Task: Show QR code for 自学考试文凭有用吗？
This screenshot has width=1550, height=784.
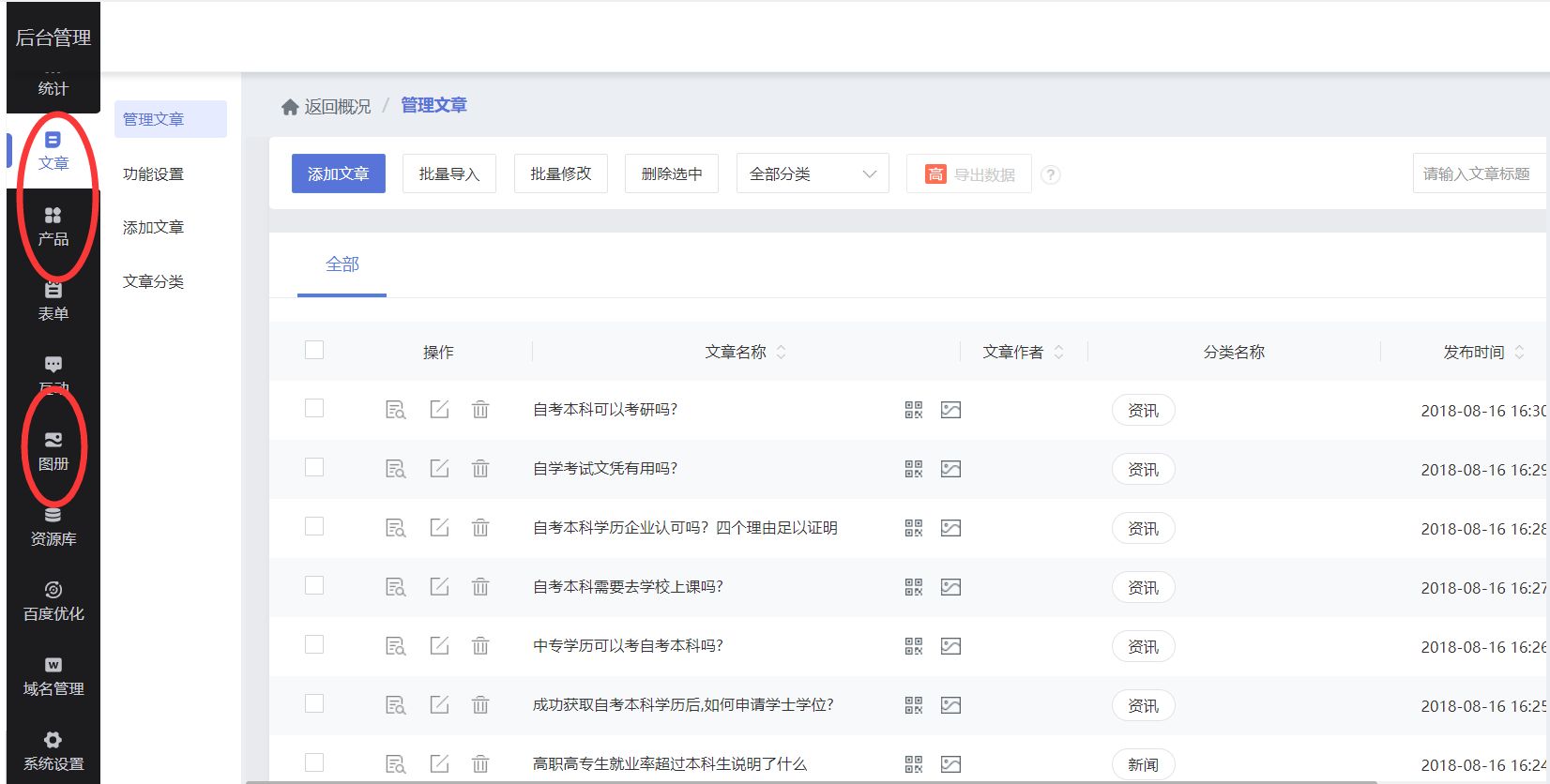Action: pyautogui.click(x=914, y=469)
